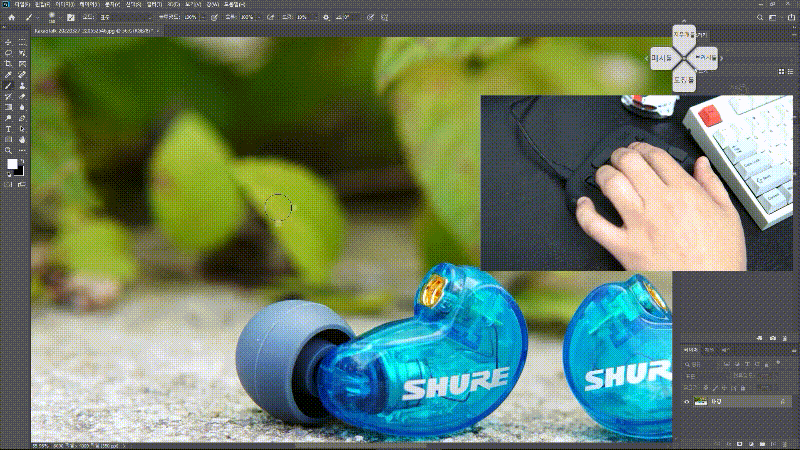800x450 pixels.
Task: Select the Object Selection tool
Action: tap(22, 53)
